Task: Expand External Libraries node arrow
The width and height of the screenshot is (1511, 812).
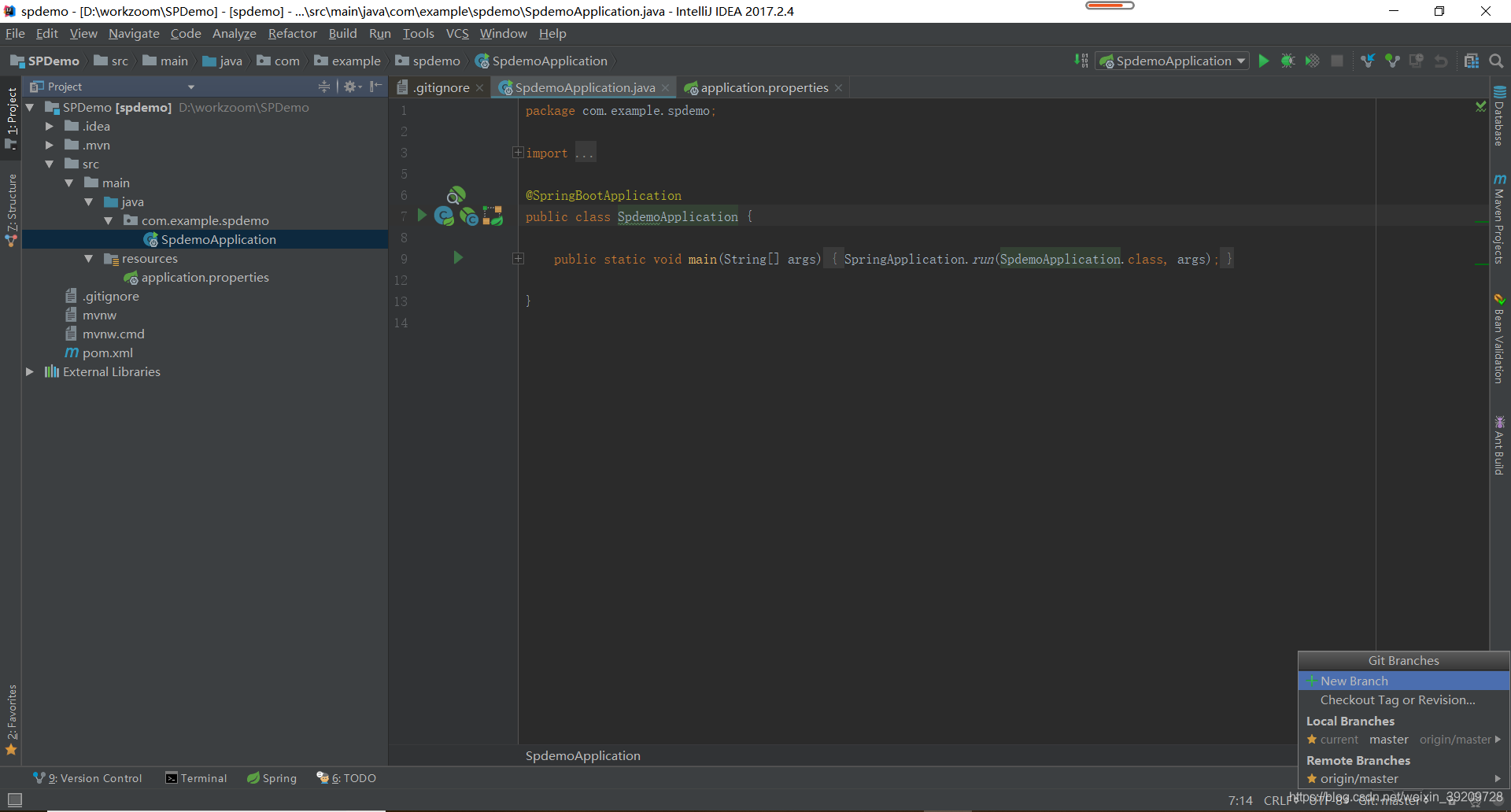Action: (x=30, y=371)
